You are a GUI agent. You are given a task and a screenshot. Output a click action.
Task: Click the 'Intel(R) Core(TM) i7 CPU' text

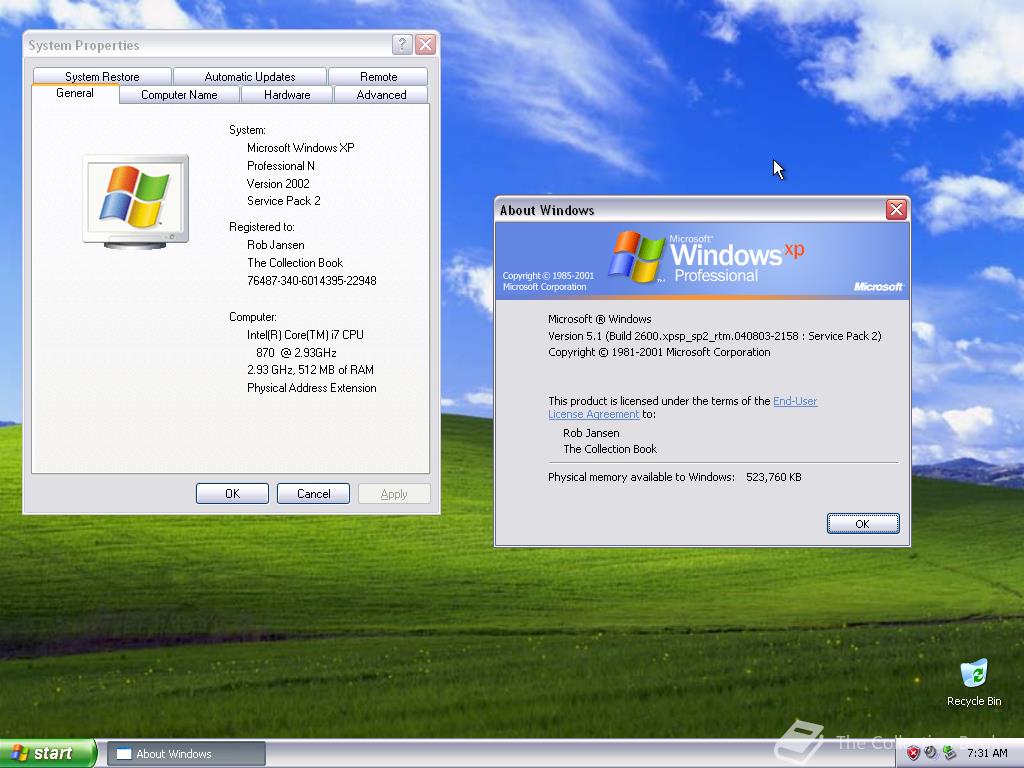coord(305,334)
